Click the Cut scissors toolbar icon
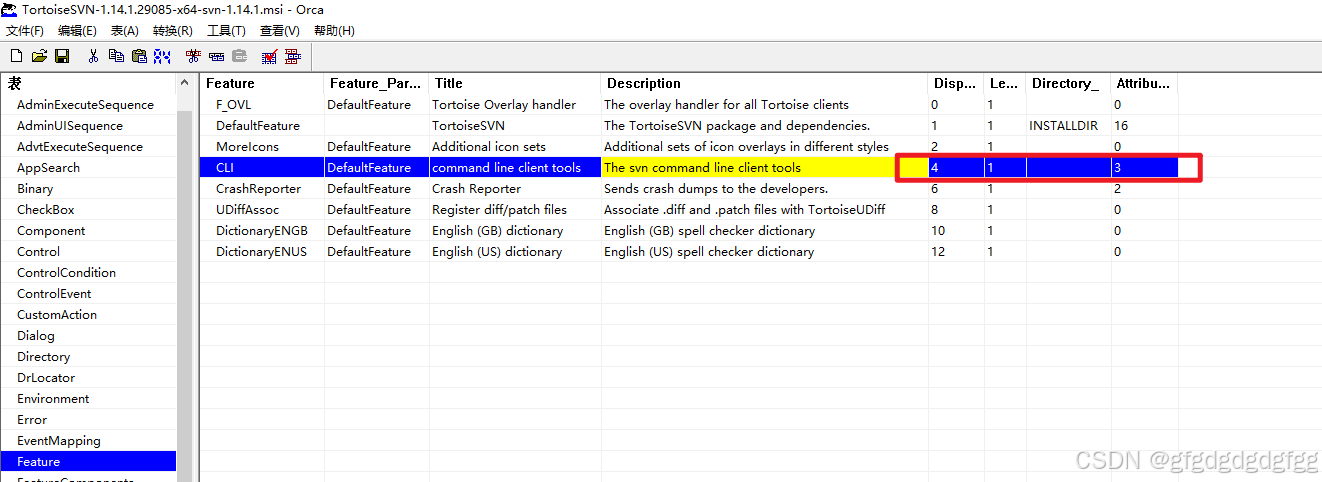Viewport: 1322px width, 482px height. click(93, 56)
